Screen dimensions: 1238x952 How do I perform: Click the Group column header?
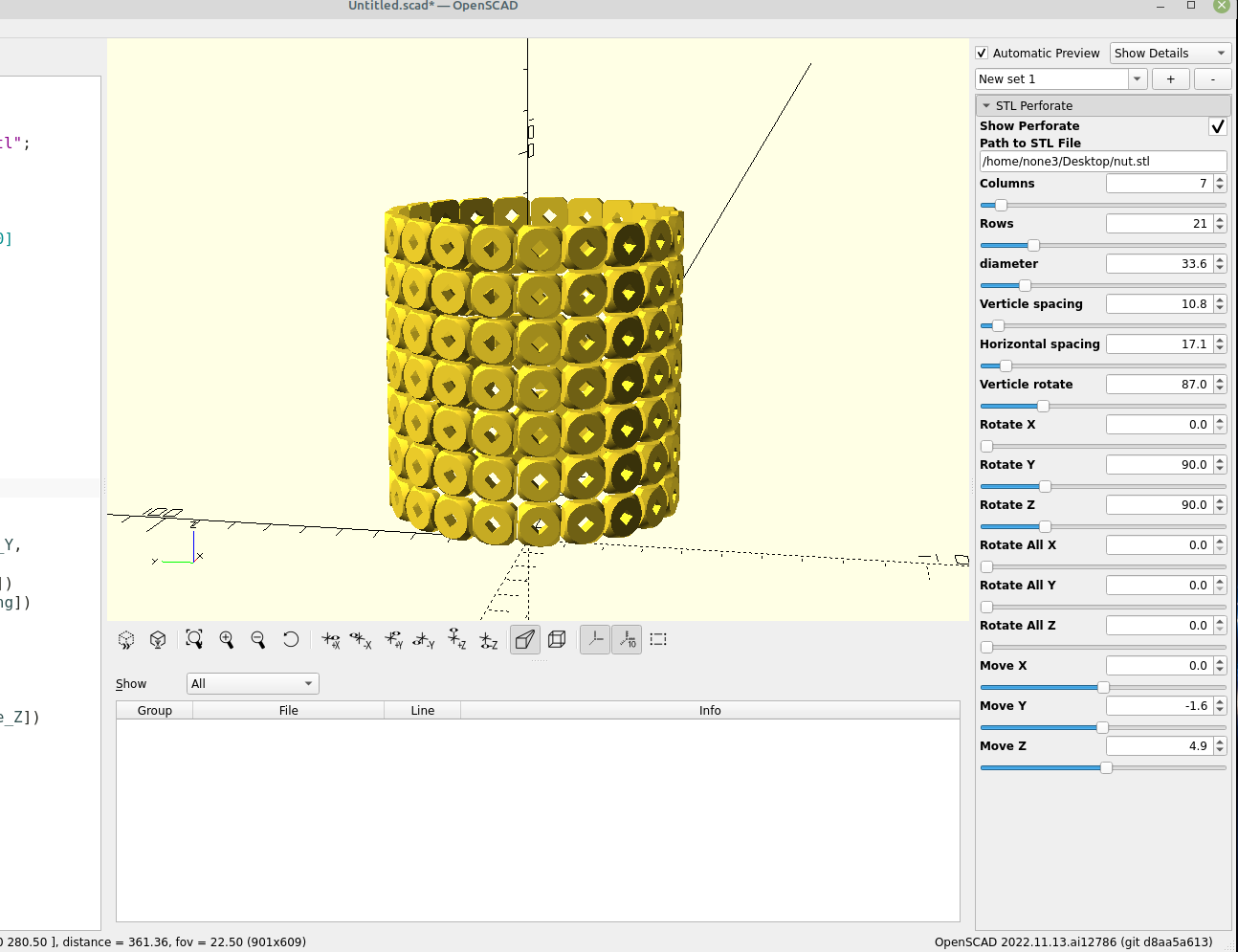tap(153, 710)
